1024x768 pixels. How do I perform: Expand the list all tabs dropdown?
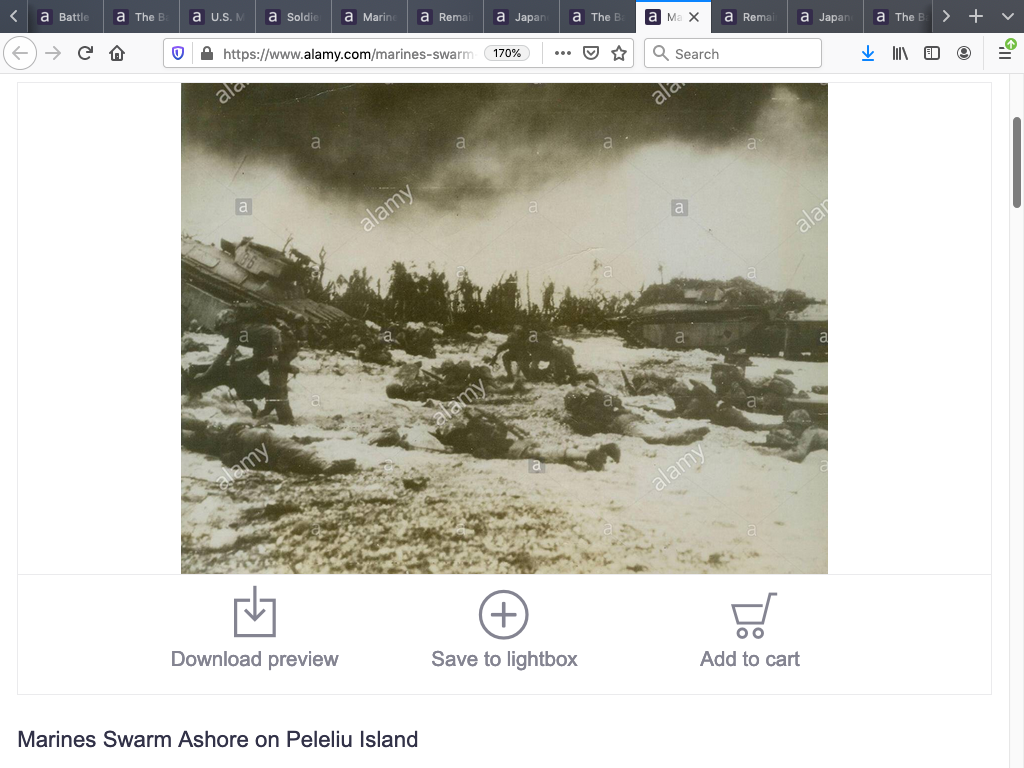point(1007,17)
